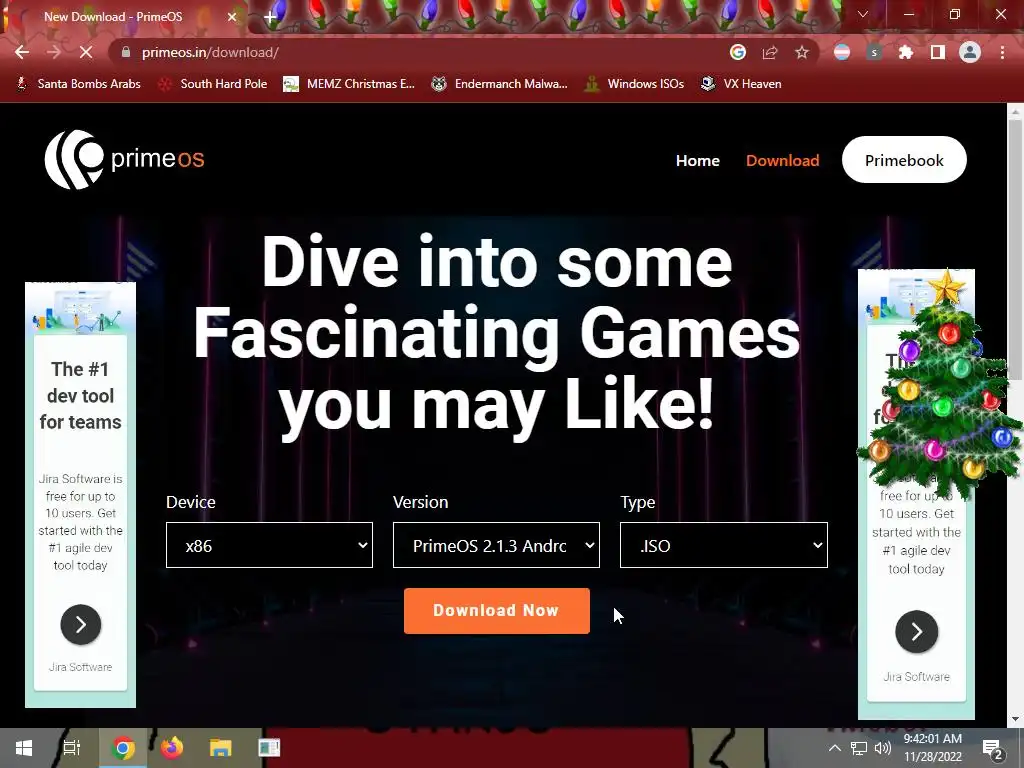The width and height of the screenshot is (1024, 768).
Task: Close the New Download - PrimeOS tab
Action: click(x=232, y=17)
